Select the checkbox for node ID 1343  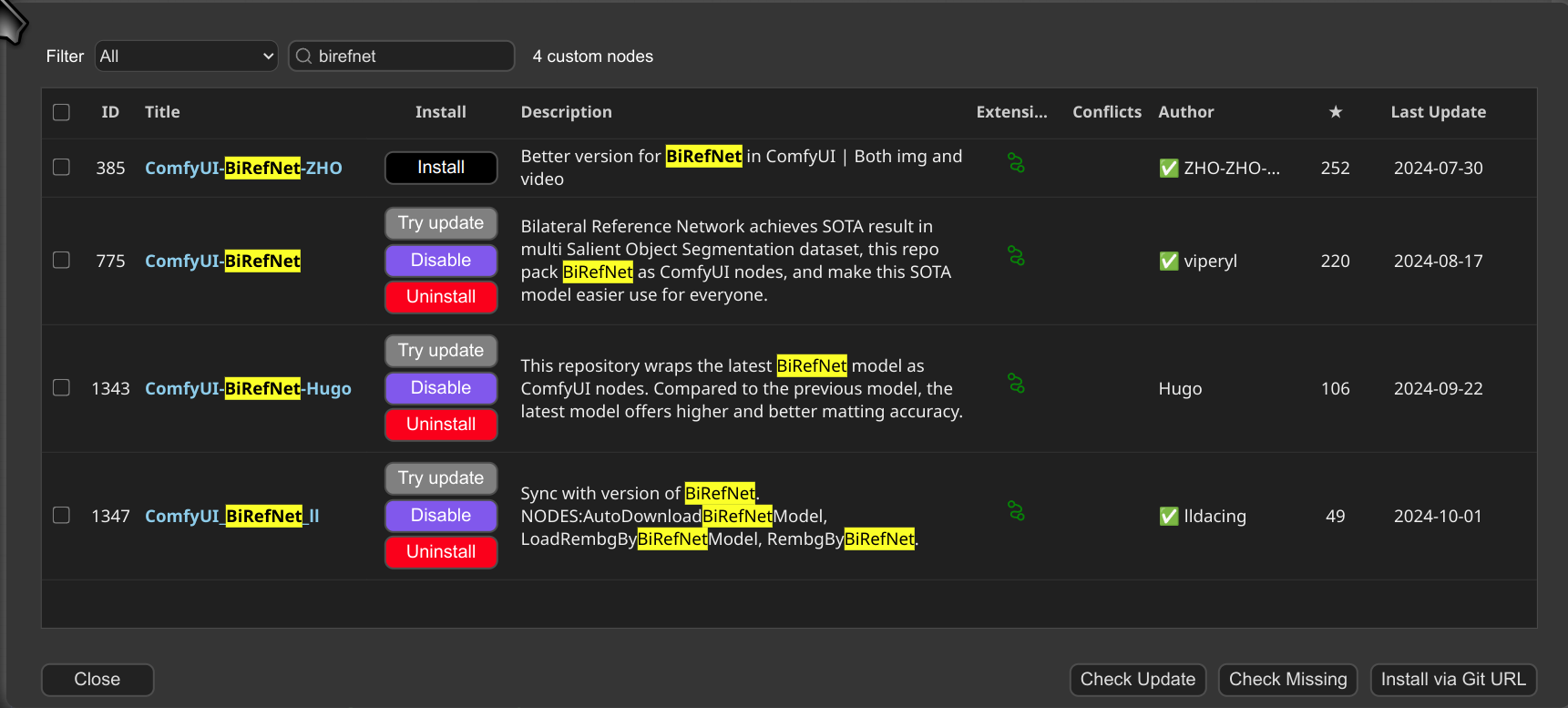tap(61, 388)
